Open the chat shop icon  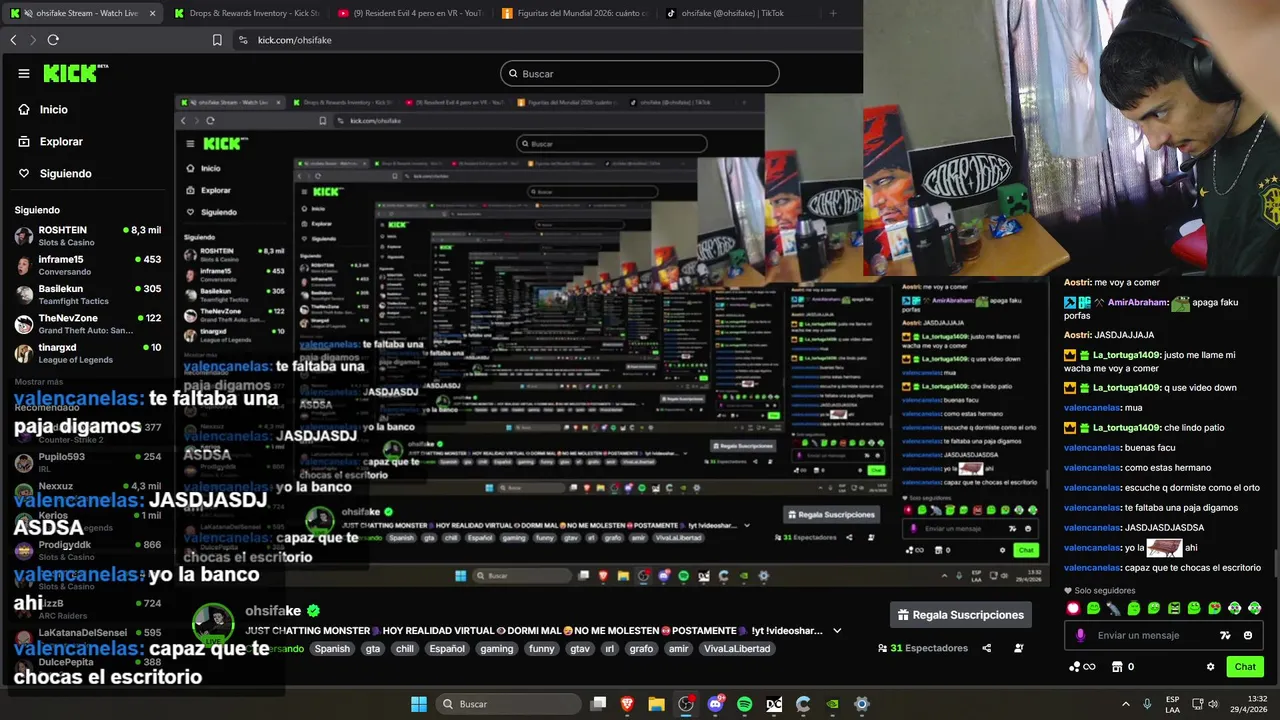1118,667
